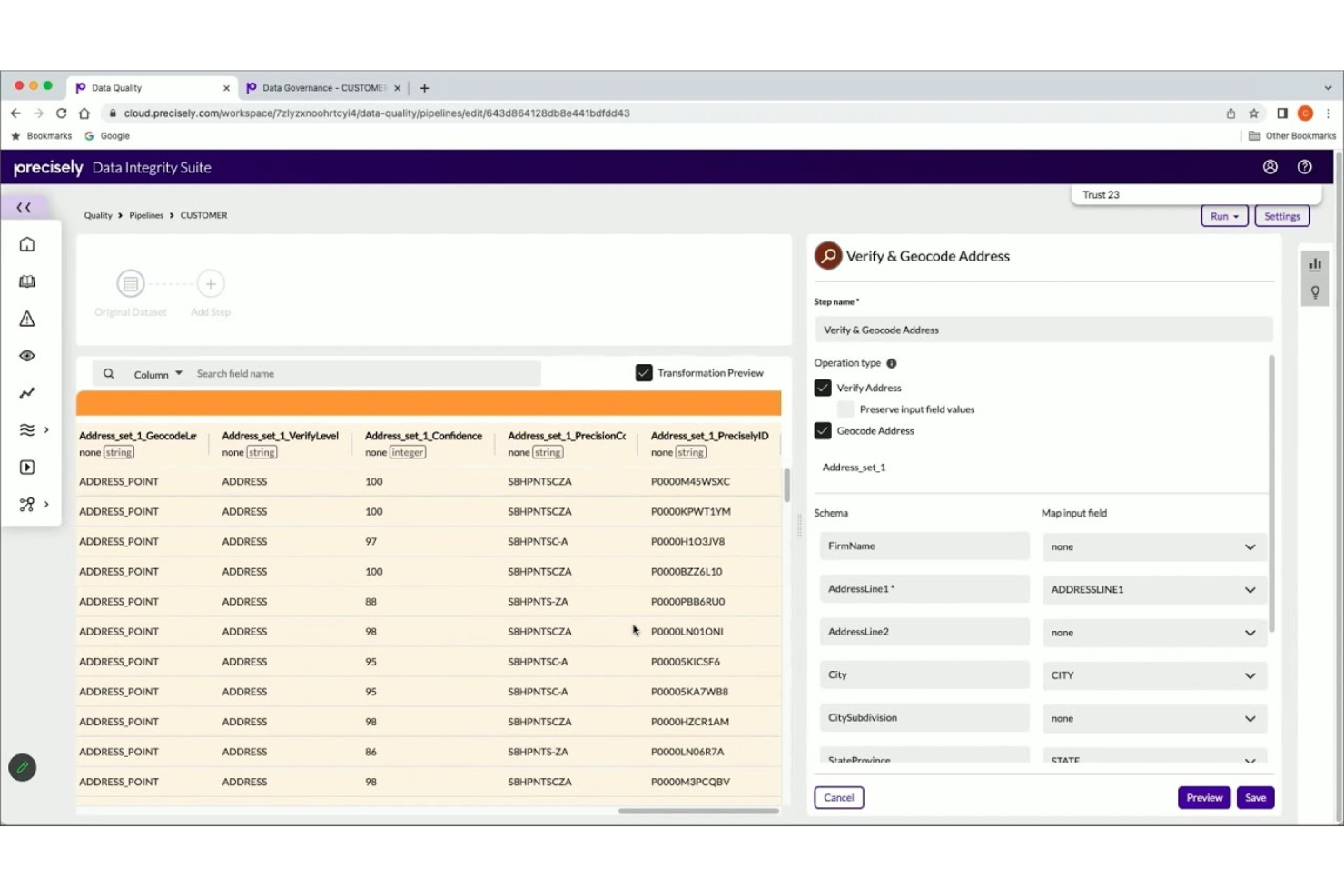1344x896 pixels.
Task: Open the help question mark icon
Action: tap(1305, 167)
